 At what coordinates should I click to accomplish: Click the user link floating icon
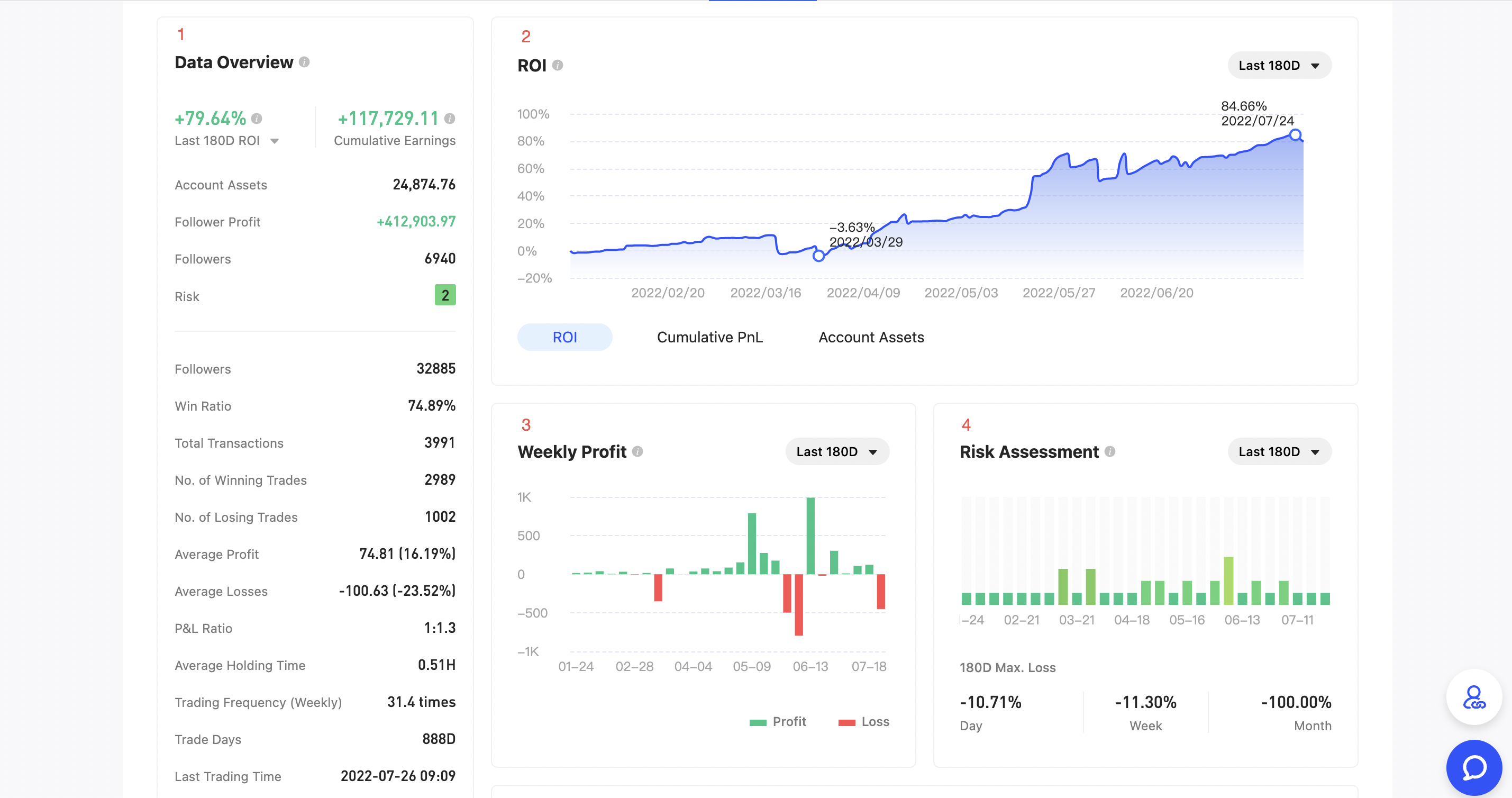1474,697
